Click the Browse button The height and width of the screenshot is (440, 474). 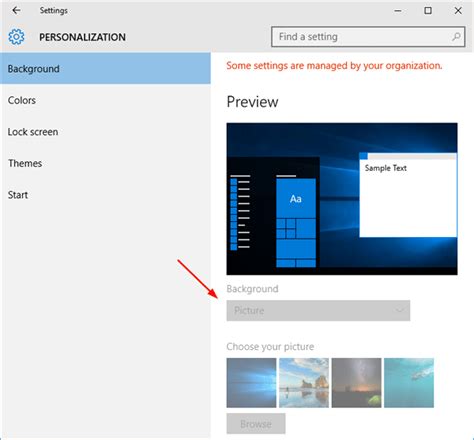tap(256, 424)
